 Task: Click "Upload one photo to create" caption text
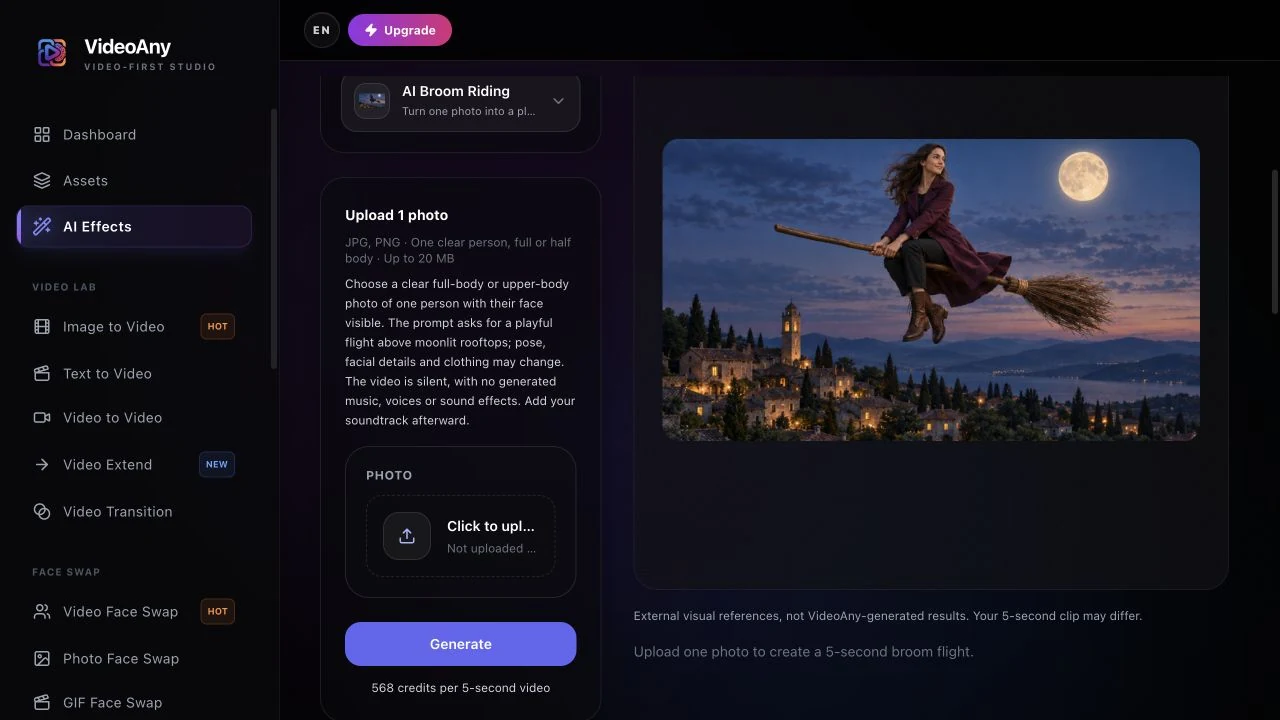click(803, 652)
